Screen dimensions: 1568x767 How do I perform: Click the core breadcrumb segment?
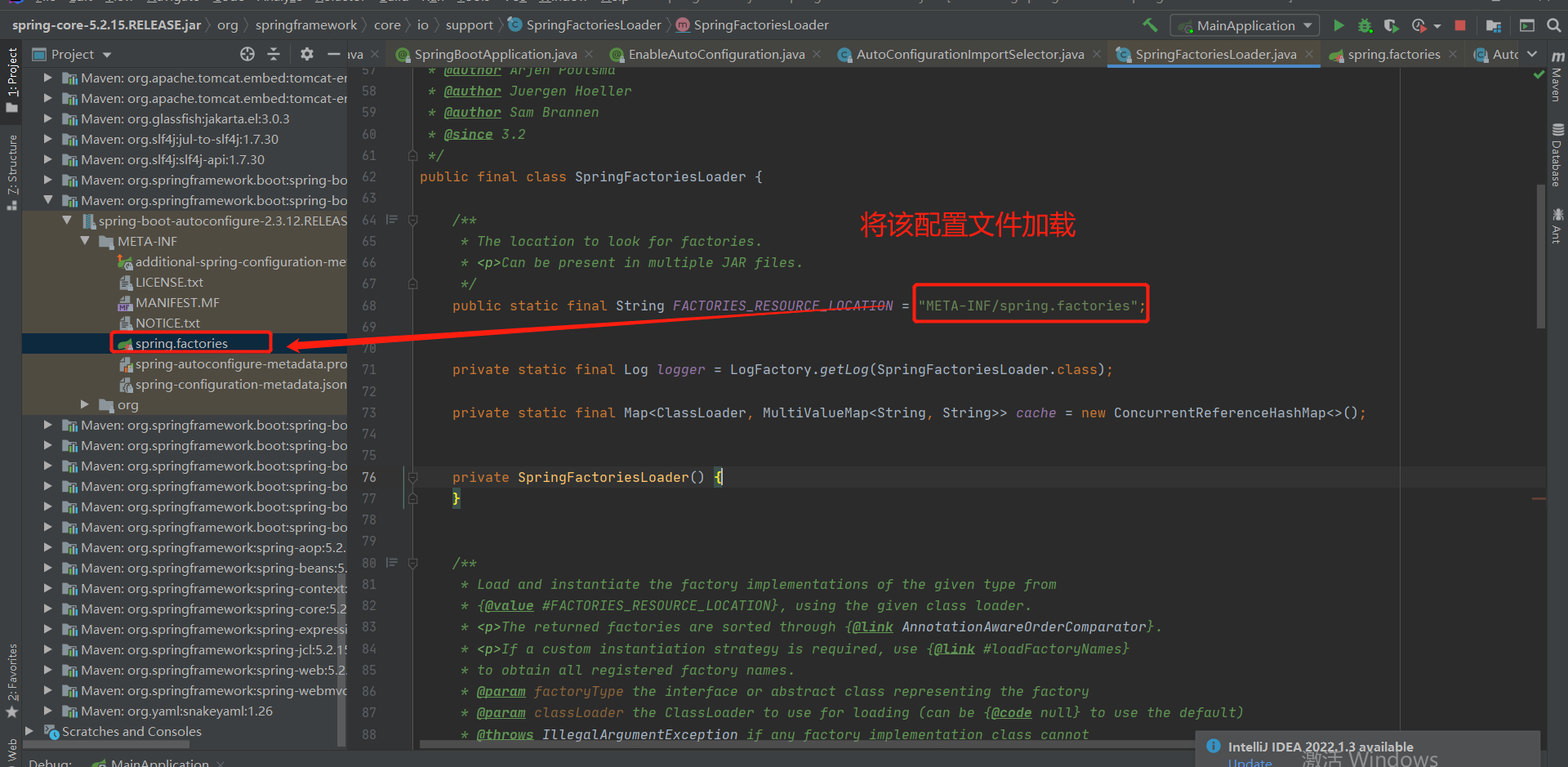pos(387,25)
